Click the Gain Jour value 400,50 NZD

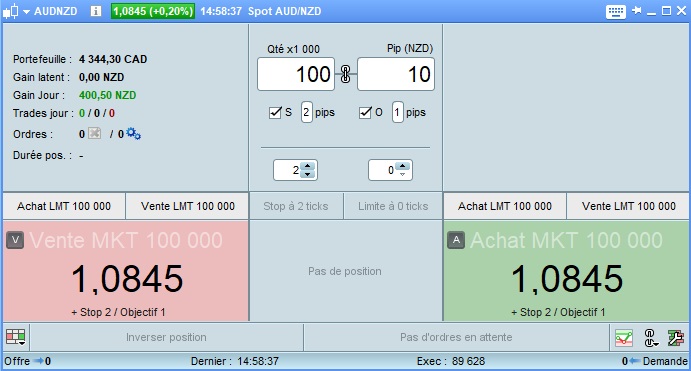pos(108,95)
